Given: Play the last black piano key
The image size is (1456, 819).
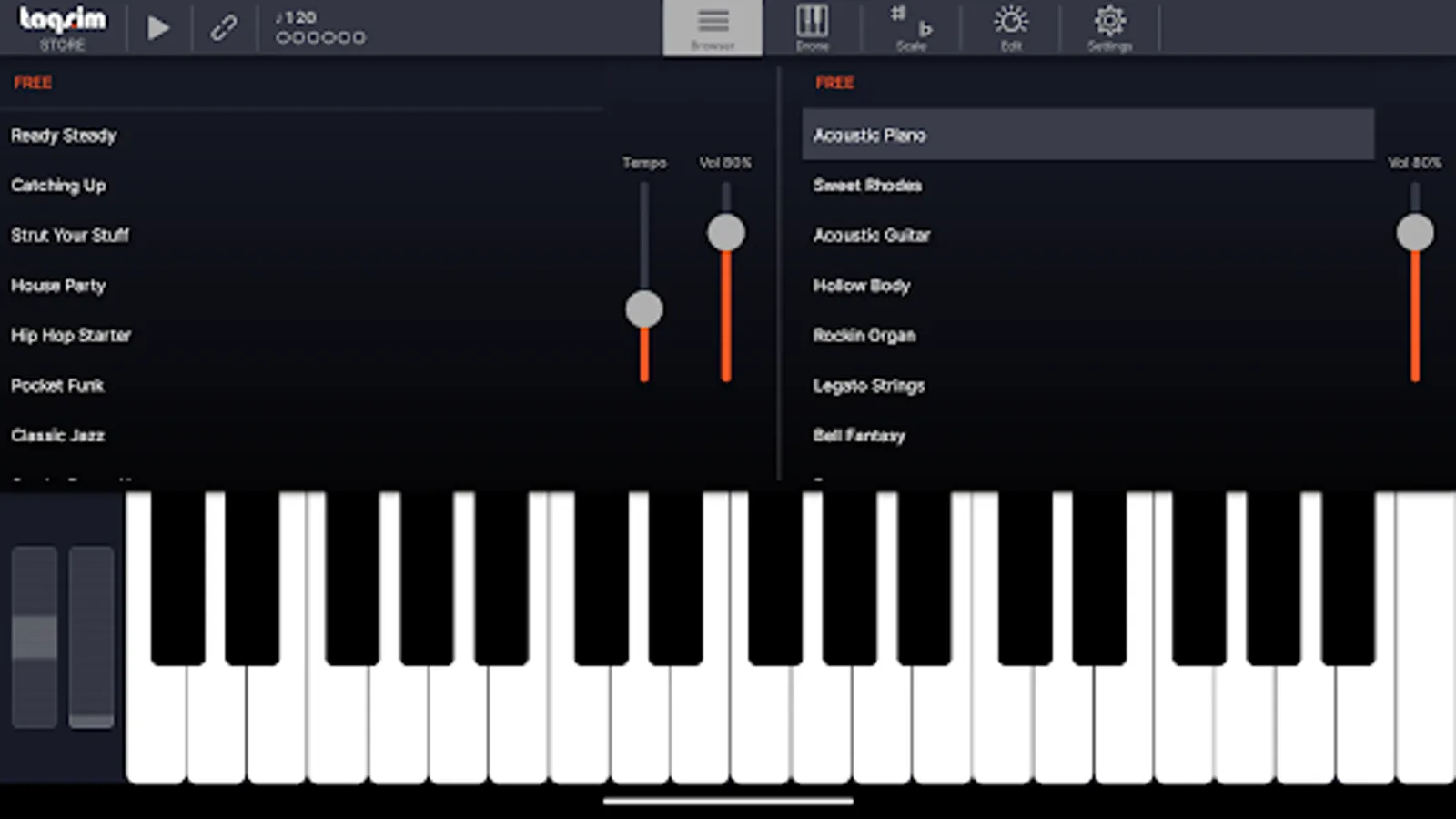Looking at the screenshot, I should [1348, 578].
